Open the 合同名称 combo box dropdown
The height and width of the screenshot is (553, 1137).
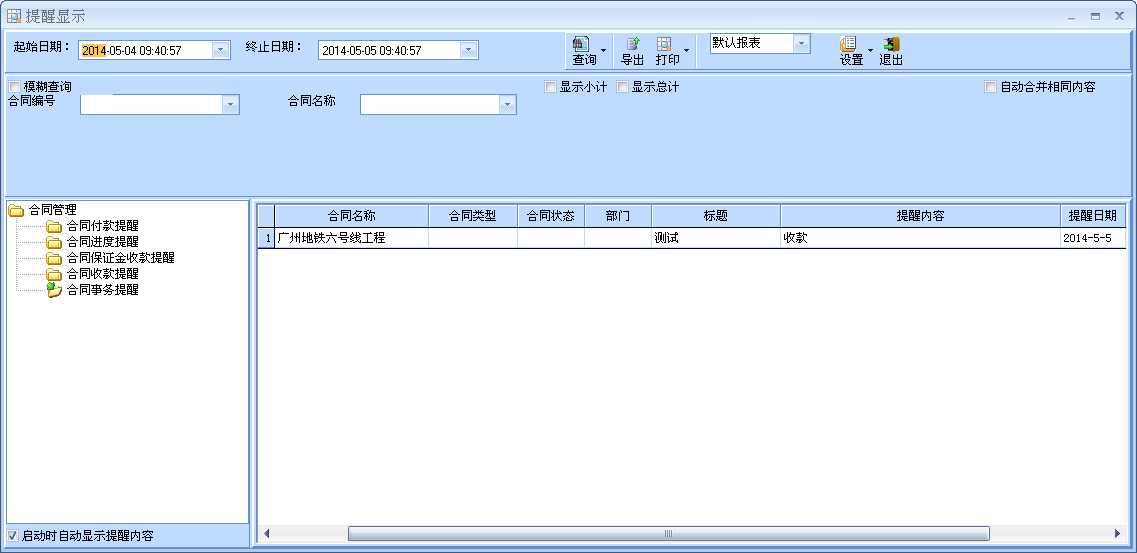[x=507, y=105]
